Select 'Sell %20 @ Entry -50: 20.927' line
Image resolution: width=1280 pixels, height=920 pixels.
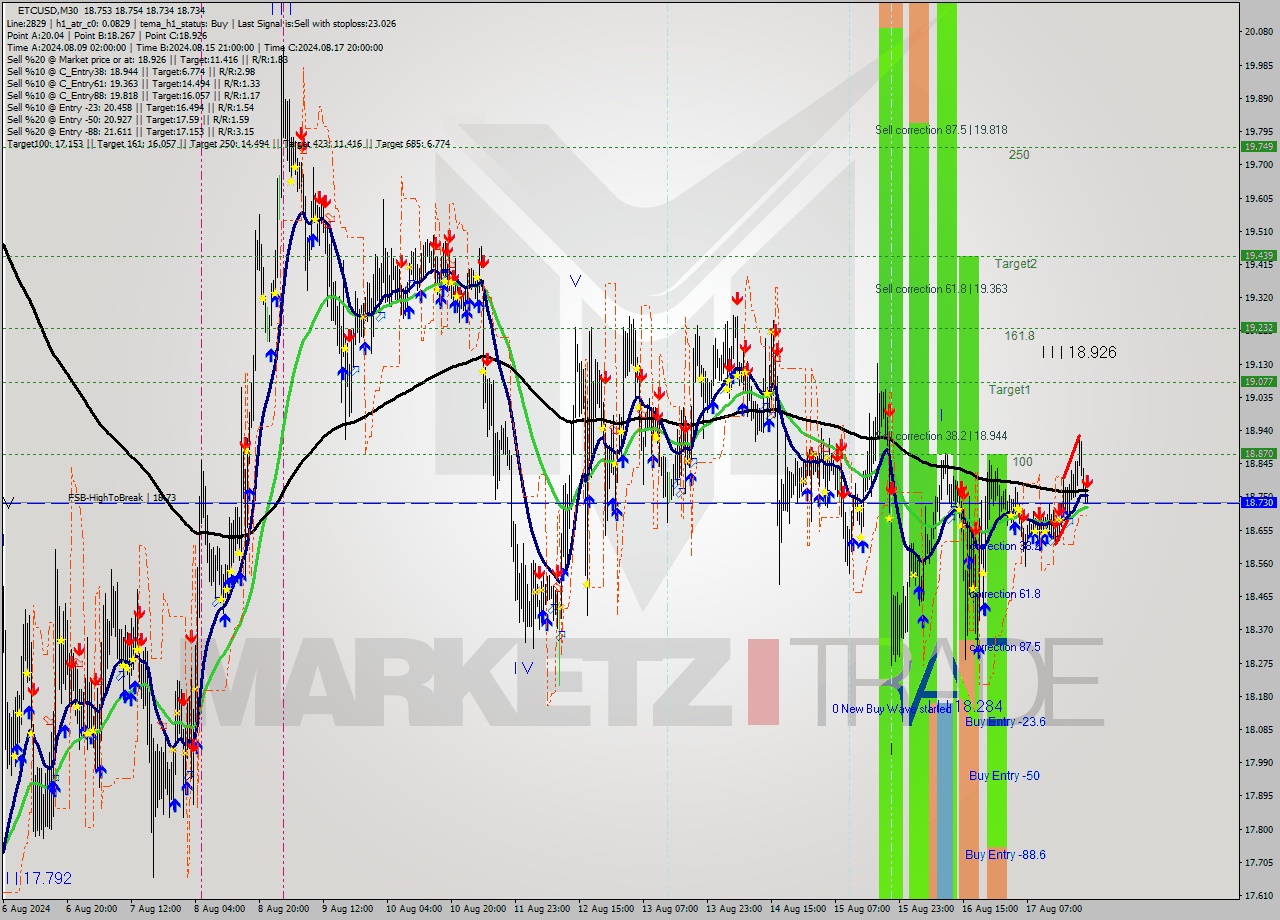[128, 119]
